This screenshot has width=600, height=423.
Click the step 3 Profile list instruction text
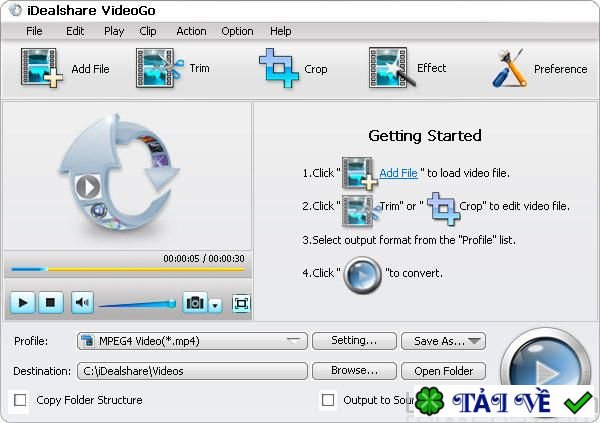point(409,240)
